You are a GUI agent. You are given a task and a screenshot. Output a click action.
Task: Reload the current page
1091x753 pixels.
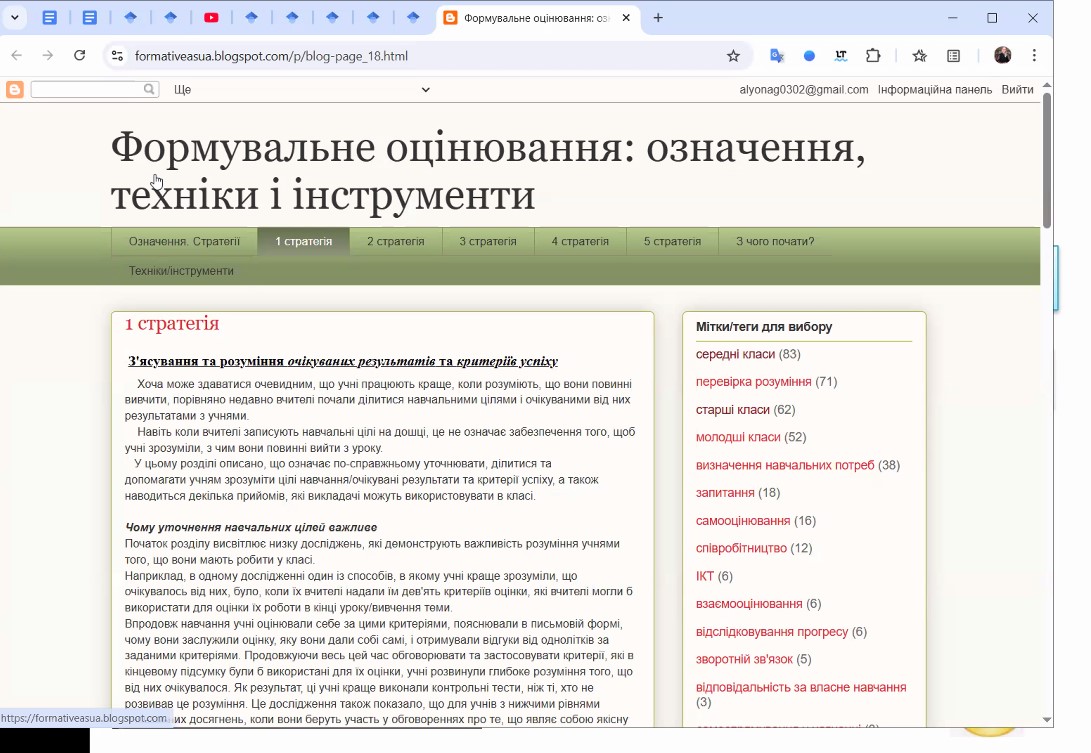tap(79, 56)
